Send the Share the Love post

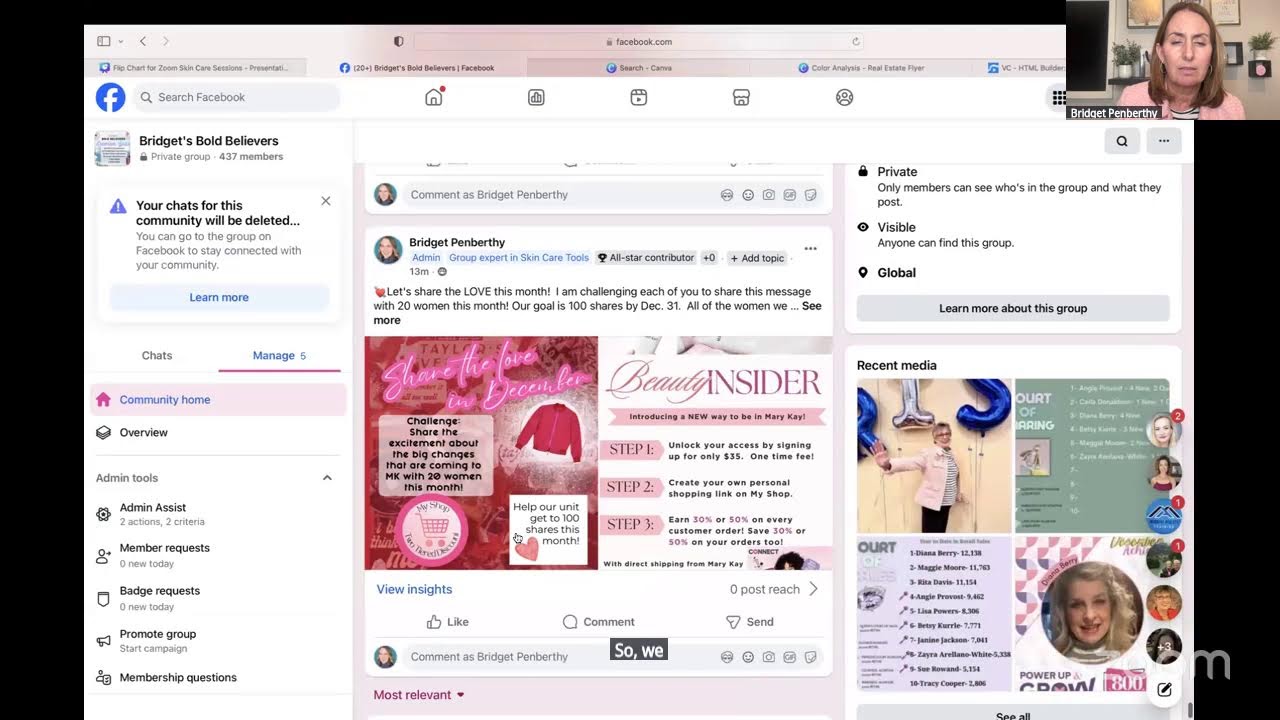coord(749,622)
